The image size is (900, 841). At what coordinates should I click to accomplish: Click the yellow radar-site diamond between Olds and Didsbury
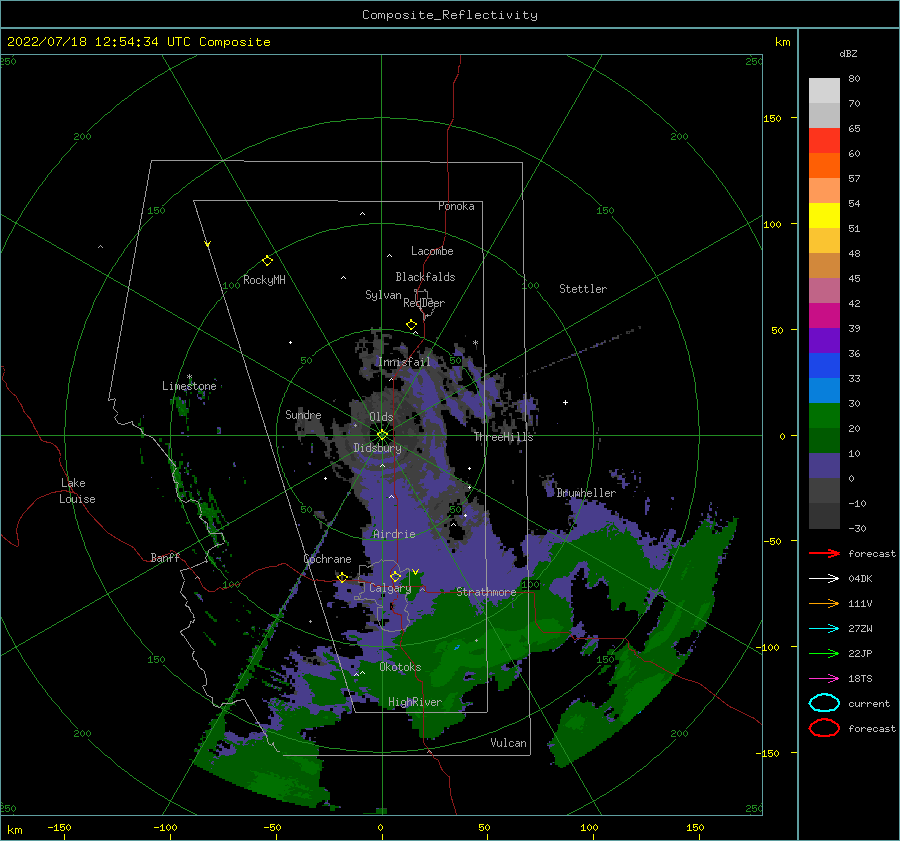[x=382, y=435]
